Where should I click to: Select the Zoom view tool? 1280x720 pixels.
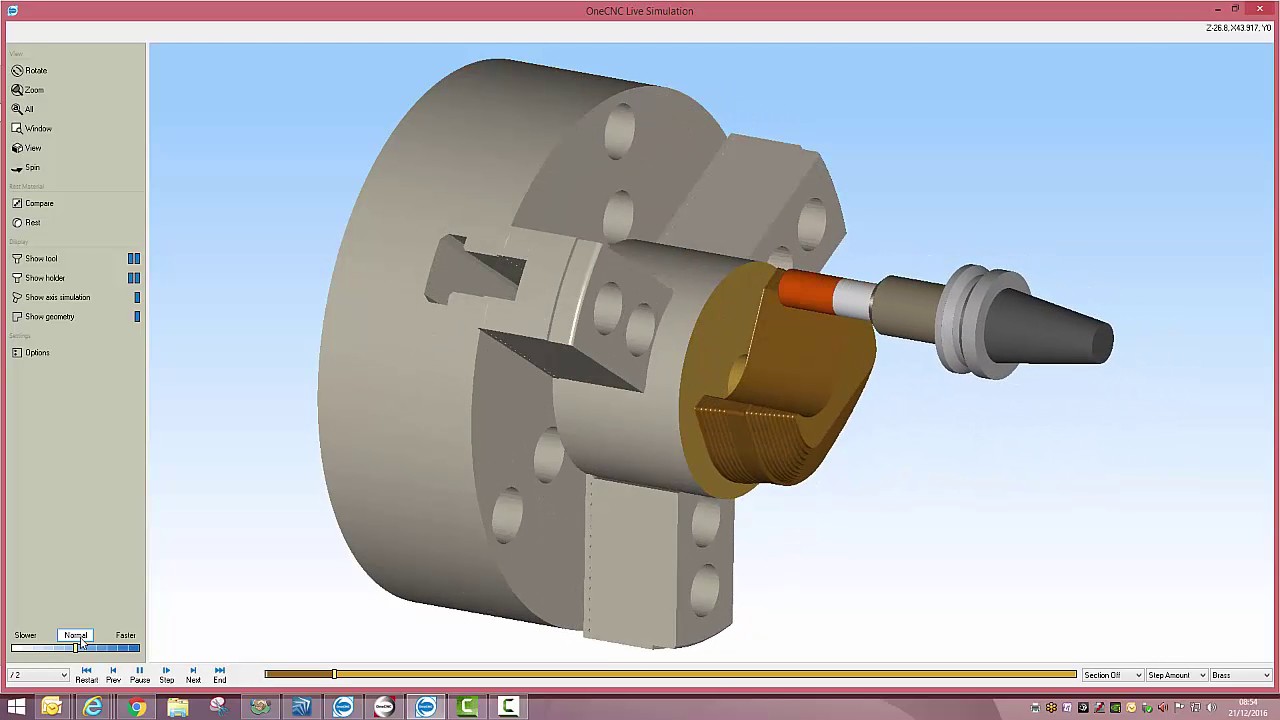[28, 90]
